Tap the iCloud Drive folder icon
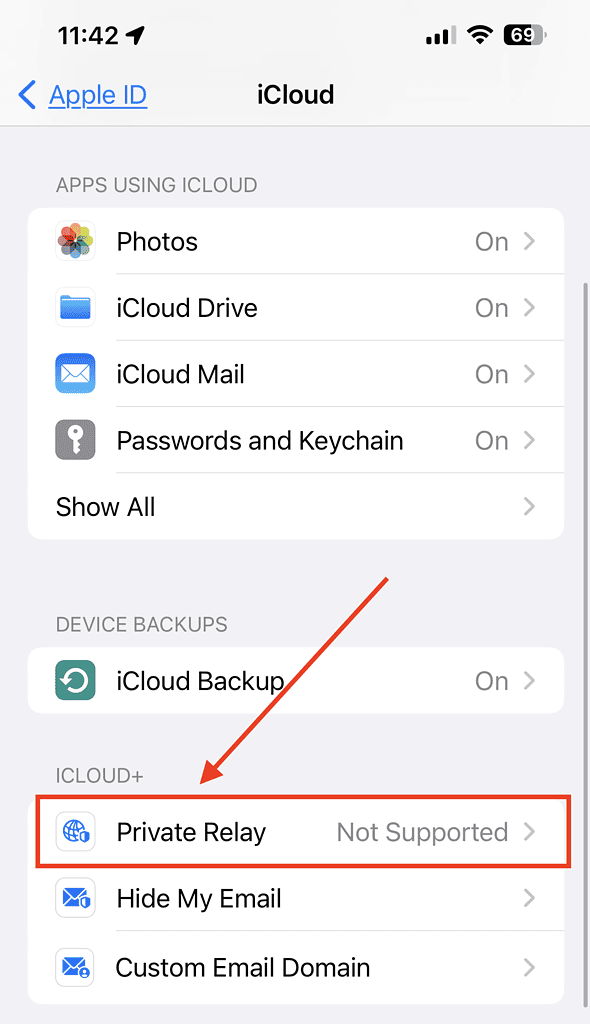590x1024 pixels. click(x=75, y=308)
